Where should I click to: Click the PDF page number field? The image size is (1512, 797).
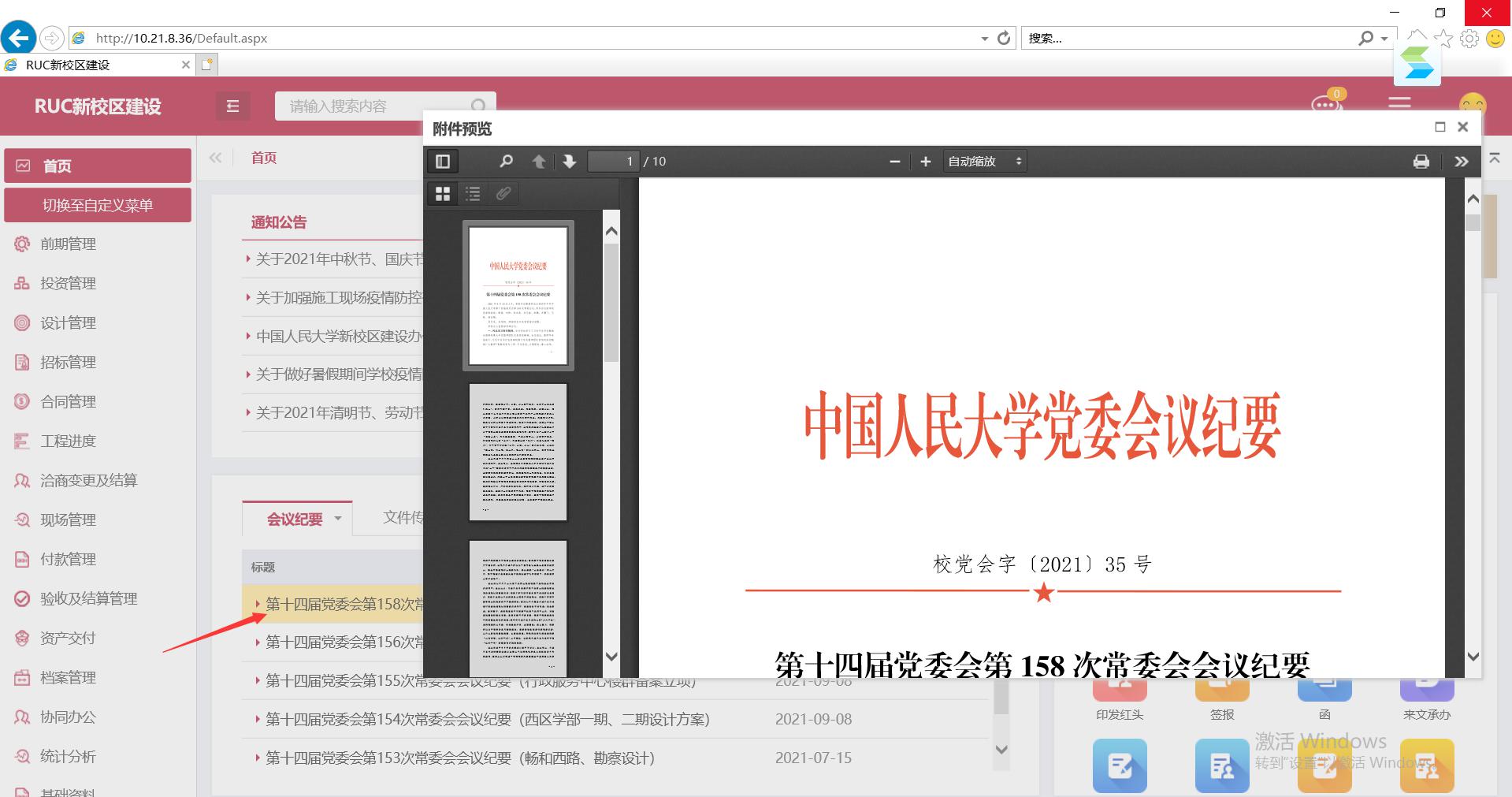[614, 162]
